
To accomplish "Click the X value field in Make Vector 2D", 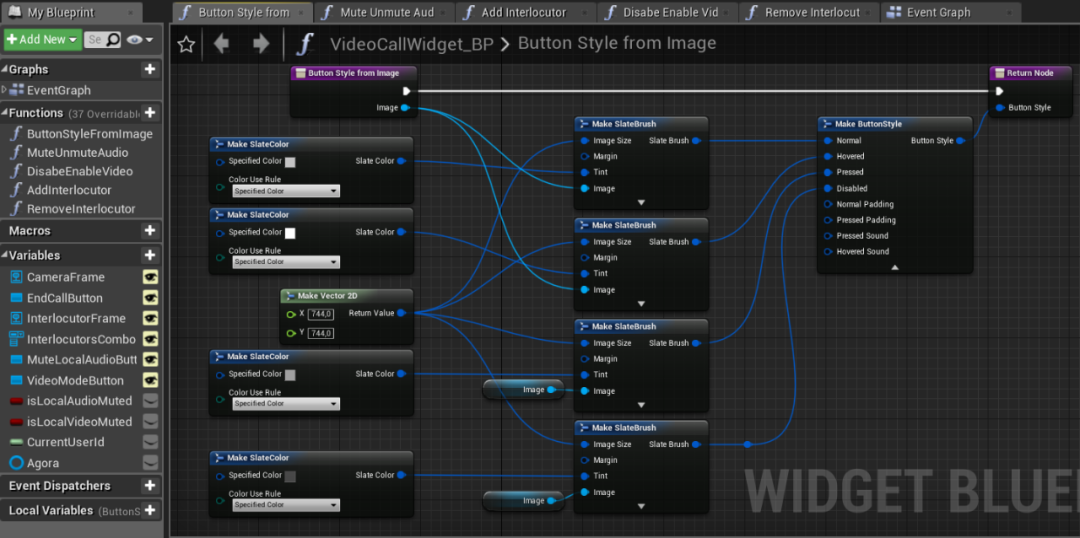I will [x=321, y=314].
